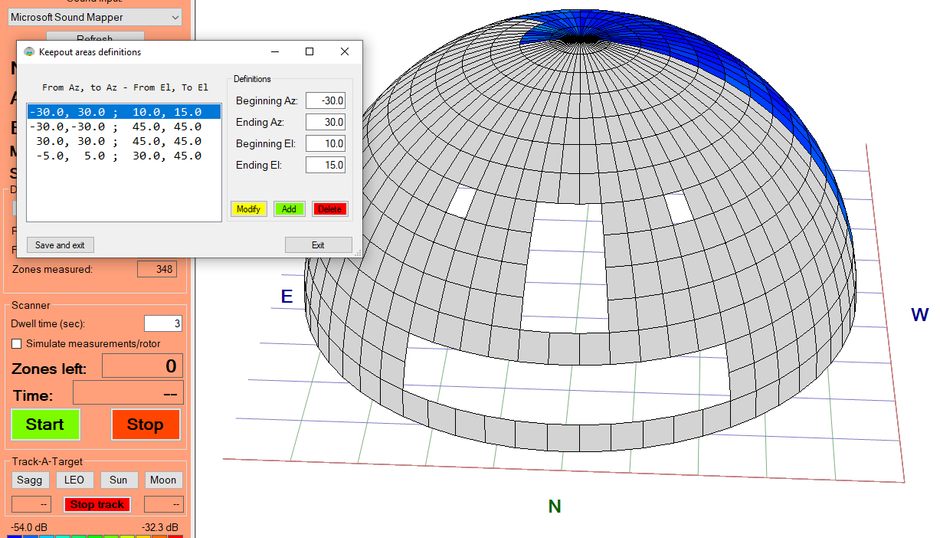Click the Beginning El input field

pos(326,144)
